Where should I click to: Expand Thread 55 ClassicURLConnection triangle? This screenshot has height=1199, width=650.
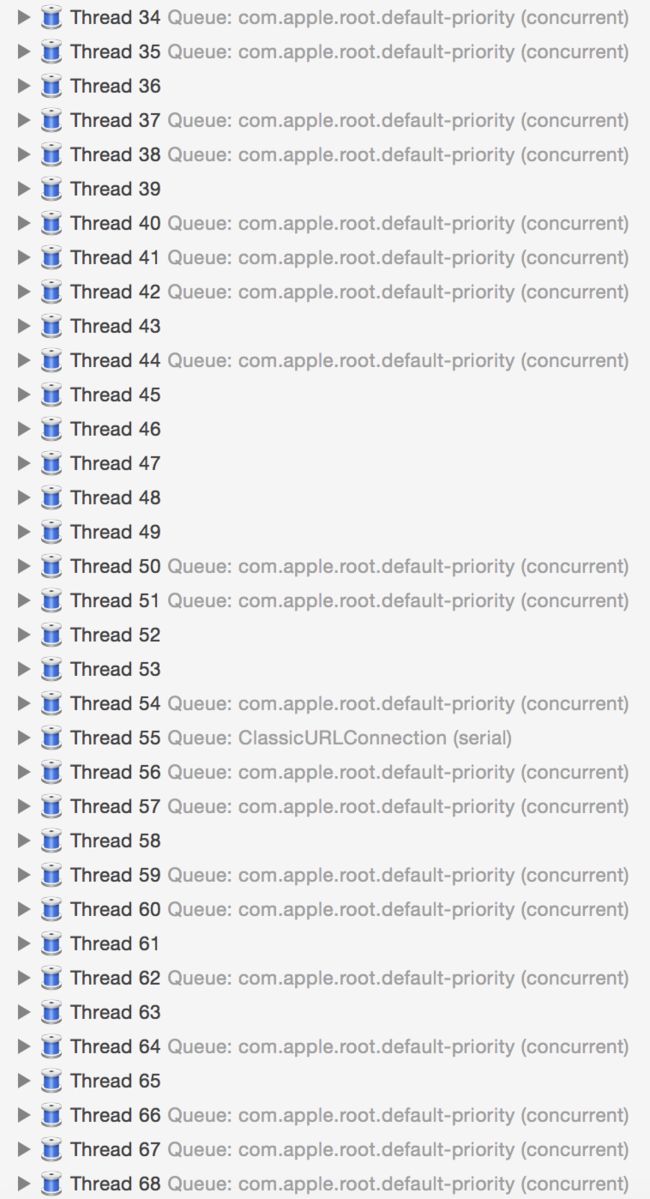click(x=24, y=738)
